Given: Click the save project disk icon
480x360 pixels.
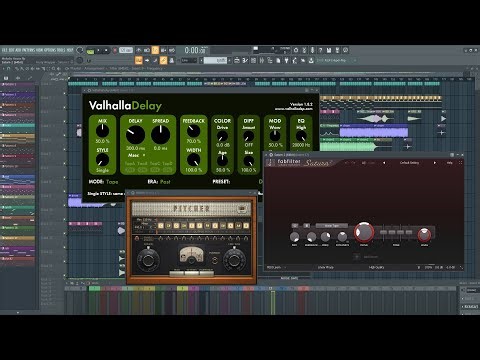Looking at the screenshot, I should pyautogui.click(x=329, y=50).
